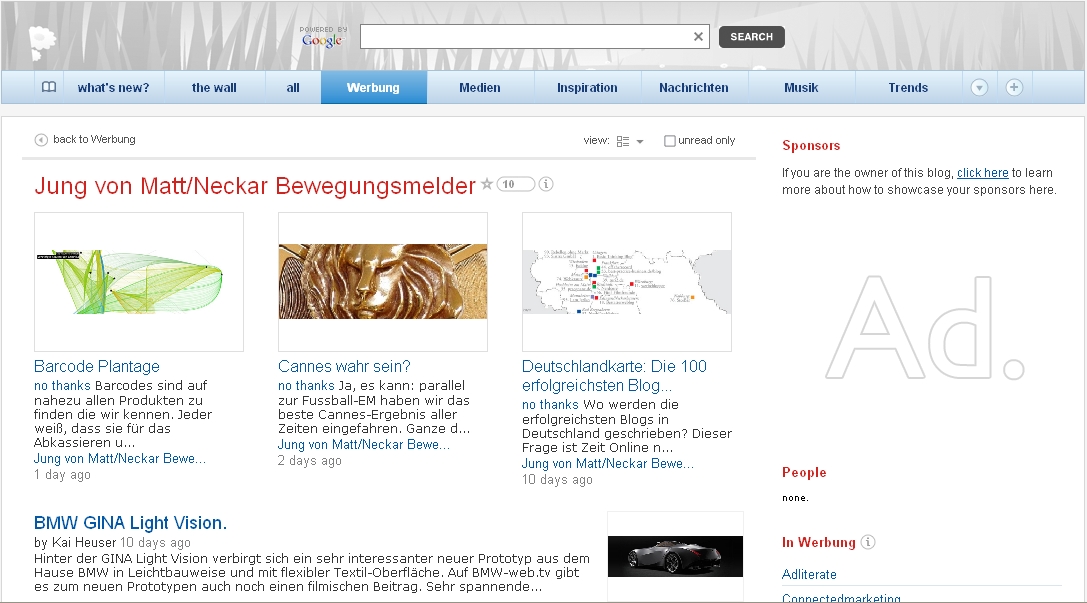Switch to the Musik tab
Screen dimensions: 1087x603
(801, 87)
